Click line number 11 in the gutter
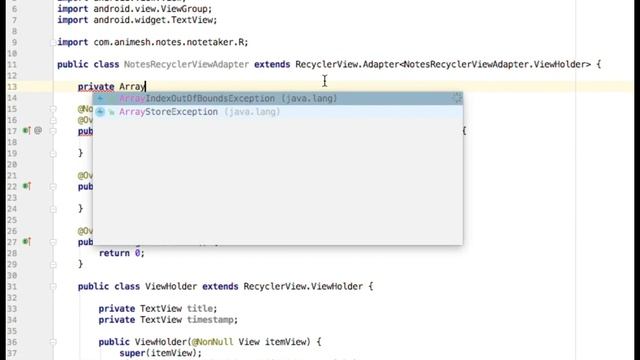Image resolution: width=640 pixels, height=360 pixels. click(x=12, y=64)
